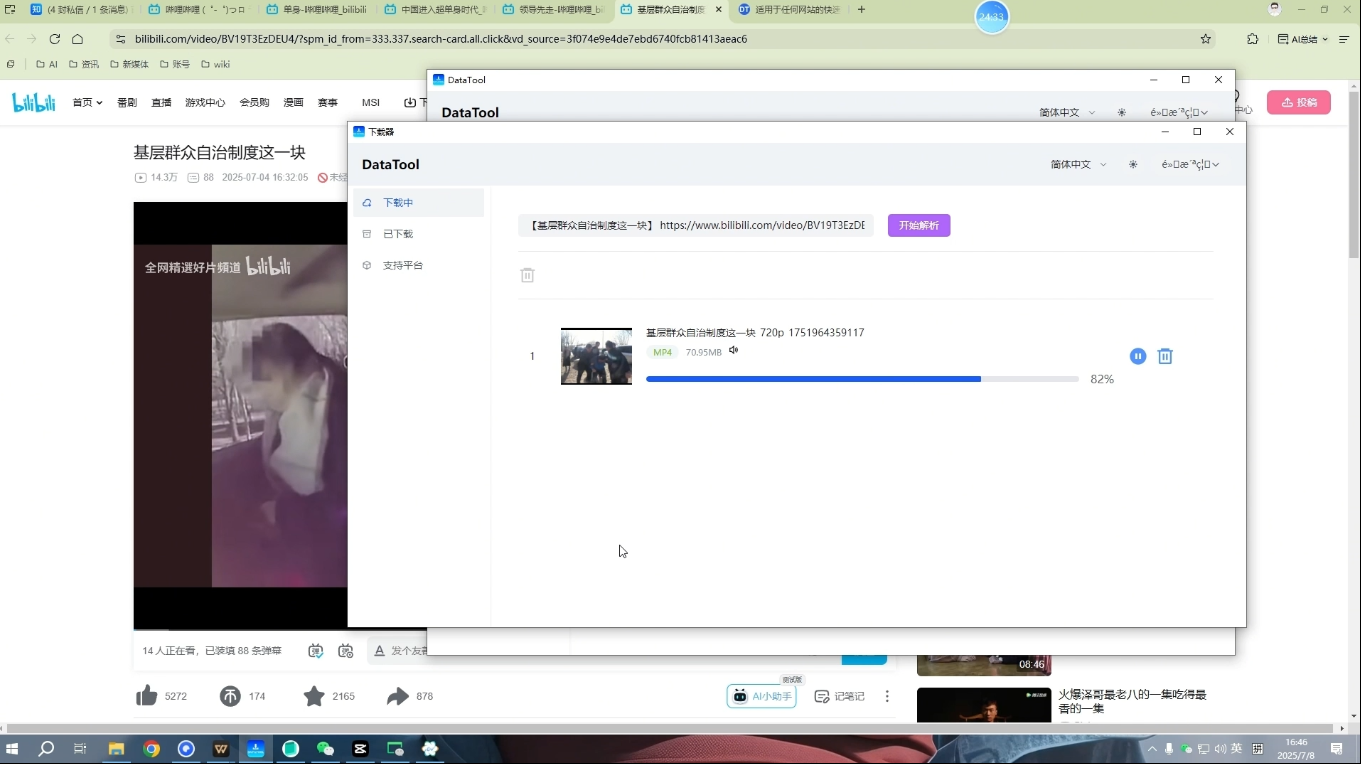1361x764 pixels.
Task: Click the audio speaker icon next to 70.95MB
Action: [733, 350]
